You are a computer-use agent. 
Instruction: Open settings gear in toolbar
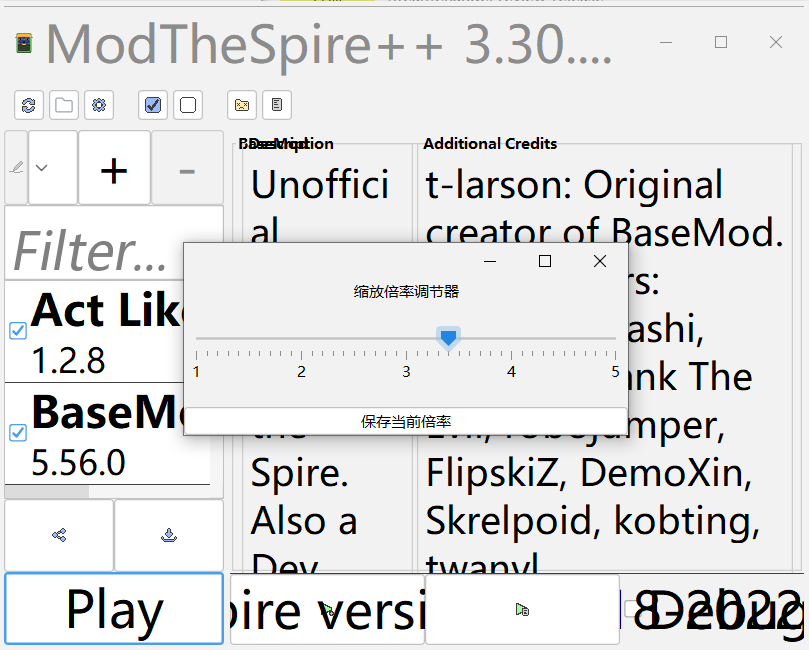tap(99, 105)
